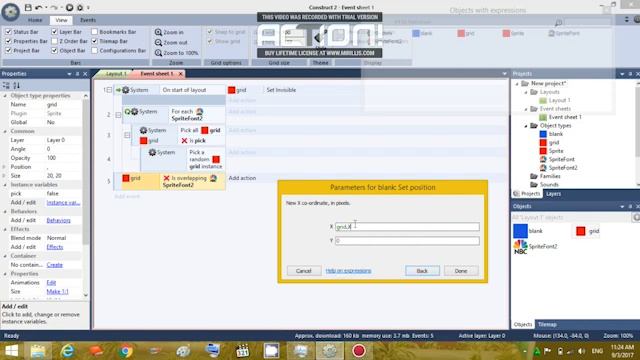The width and height of the screenshot is (640, 360).
Task: Open the Construct 2 application menu logo
Action: click(10, 11)
